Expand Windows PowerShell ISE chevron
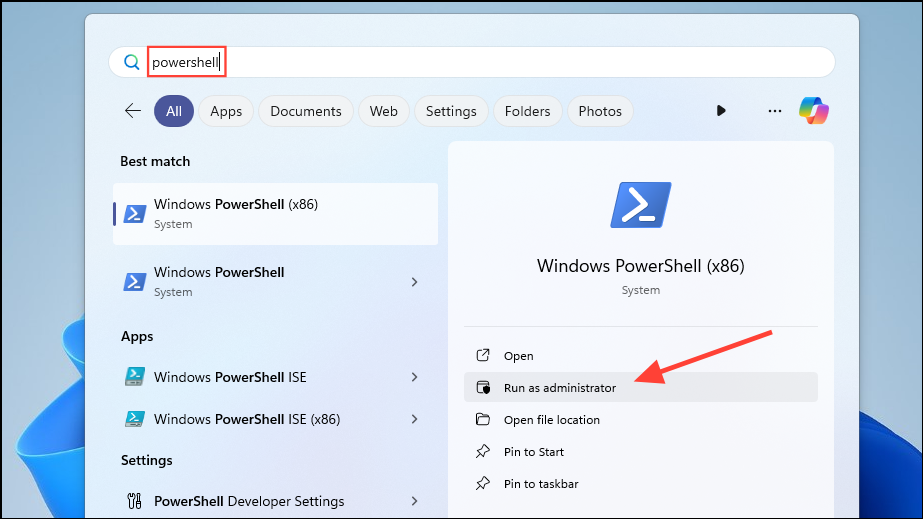The width and height of the screenshot is (923, 519). (x=414, y=377)
